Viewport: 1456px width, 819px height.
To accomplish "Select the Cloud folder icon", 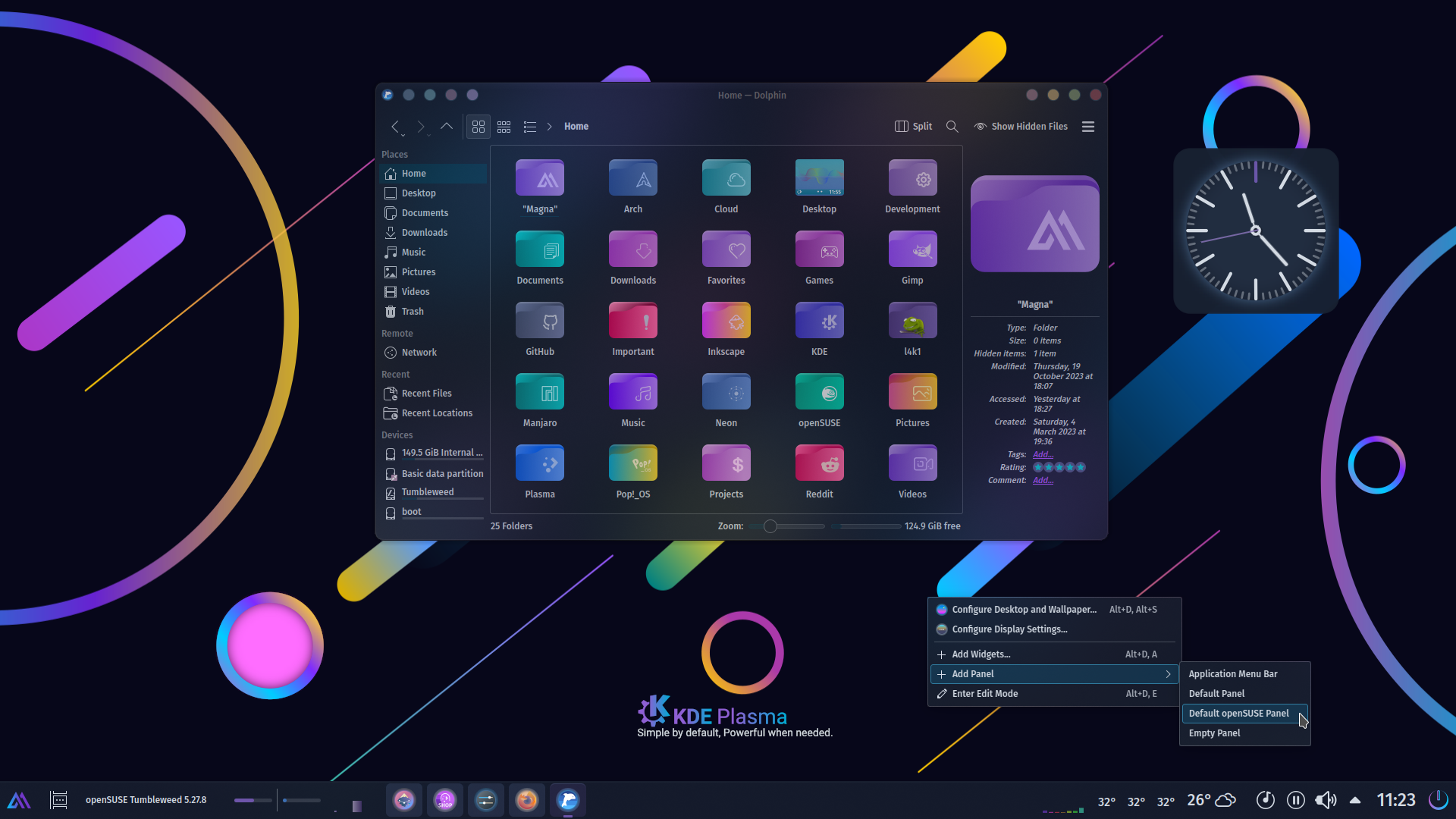I will pyautogui.click(x=726, y=178).
